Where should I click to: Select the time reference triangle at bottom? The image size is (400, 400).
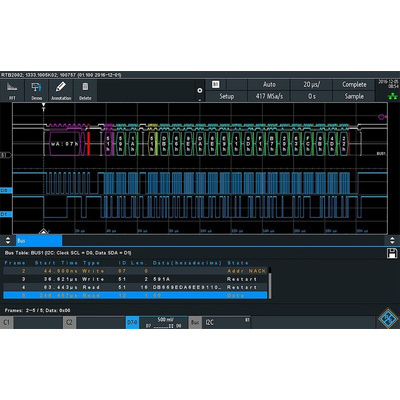click(x=43, y=231)
